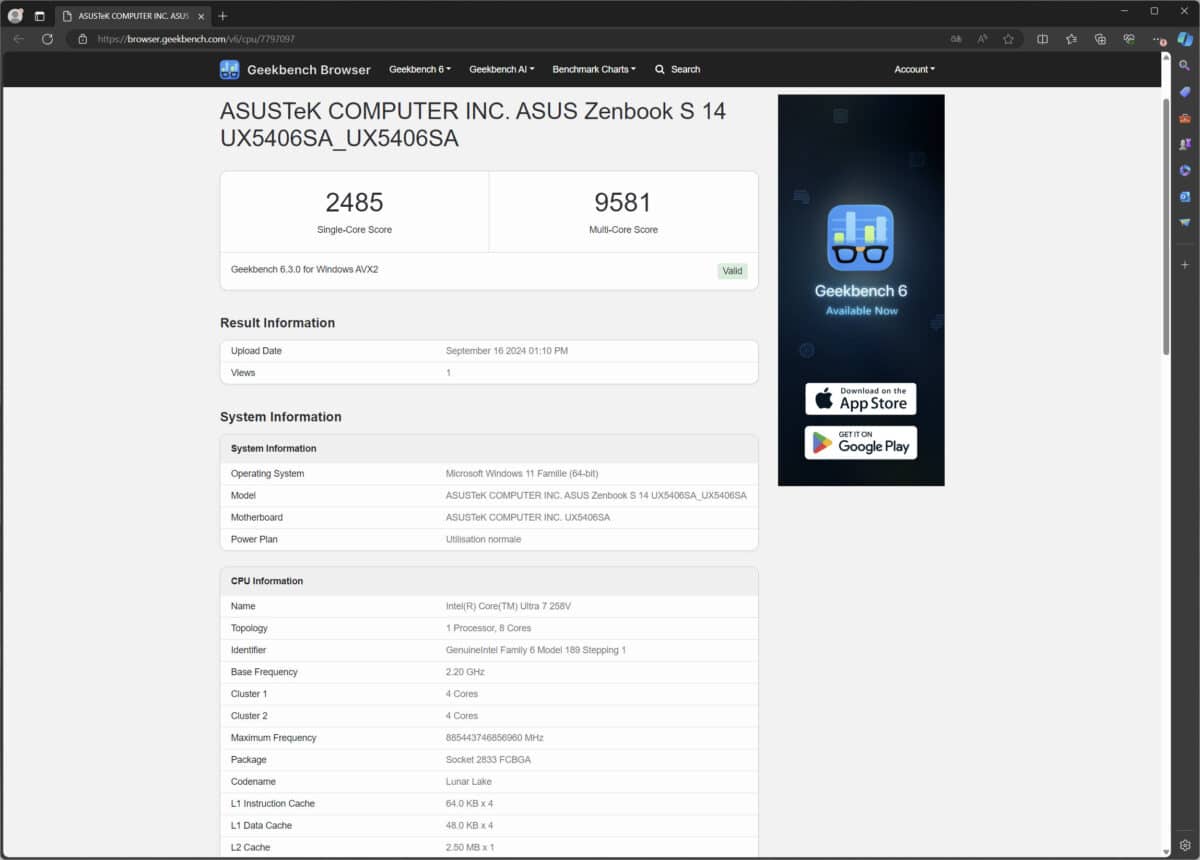The image size is (1200, 860).
Task: Click the Package value Socket 2833 FCBGA
Action: (488, 760)
